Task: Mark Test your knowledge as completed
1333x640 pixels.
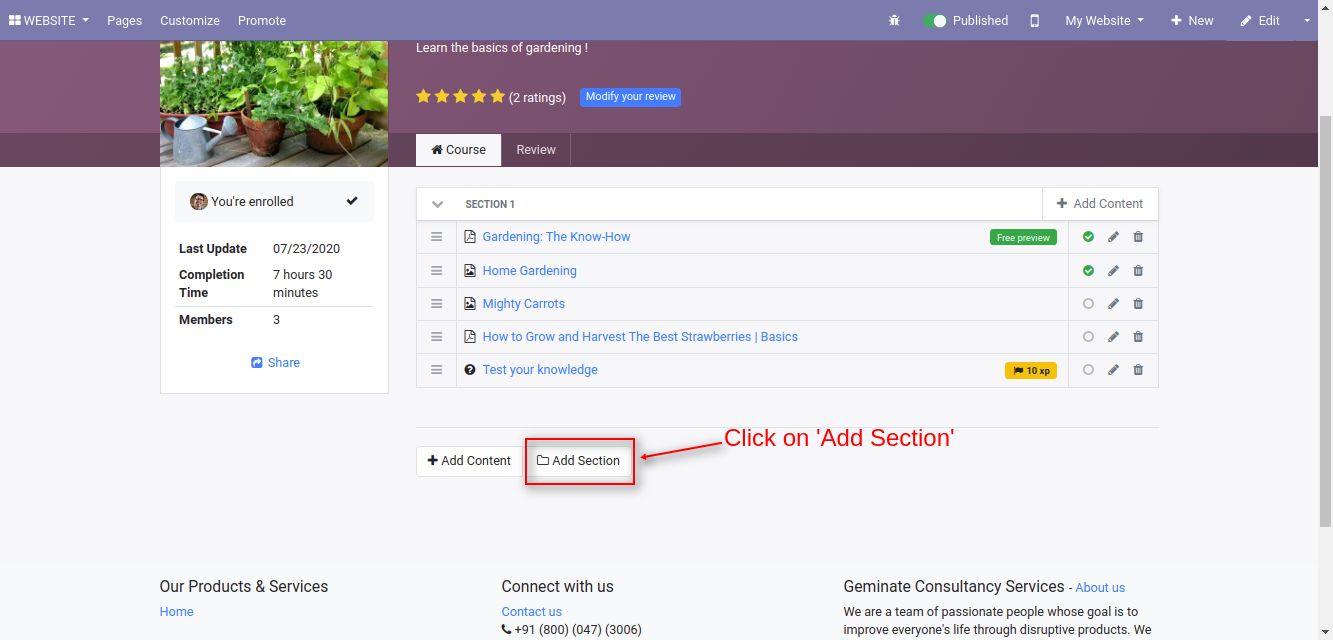Action: click(1088, 370)
